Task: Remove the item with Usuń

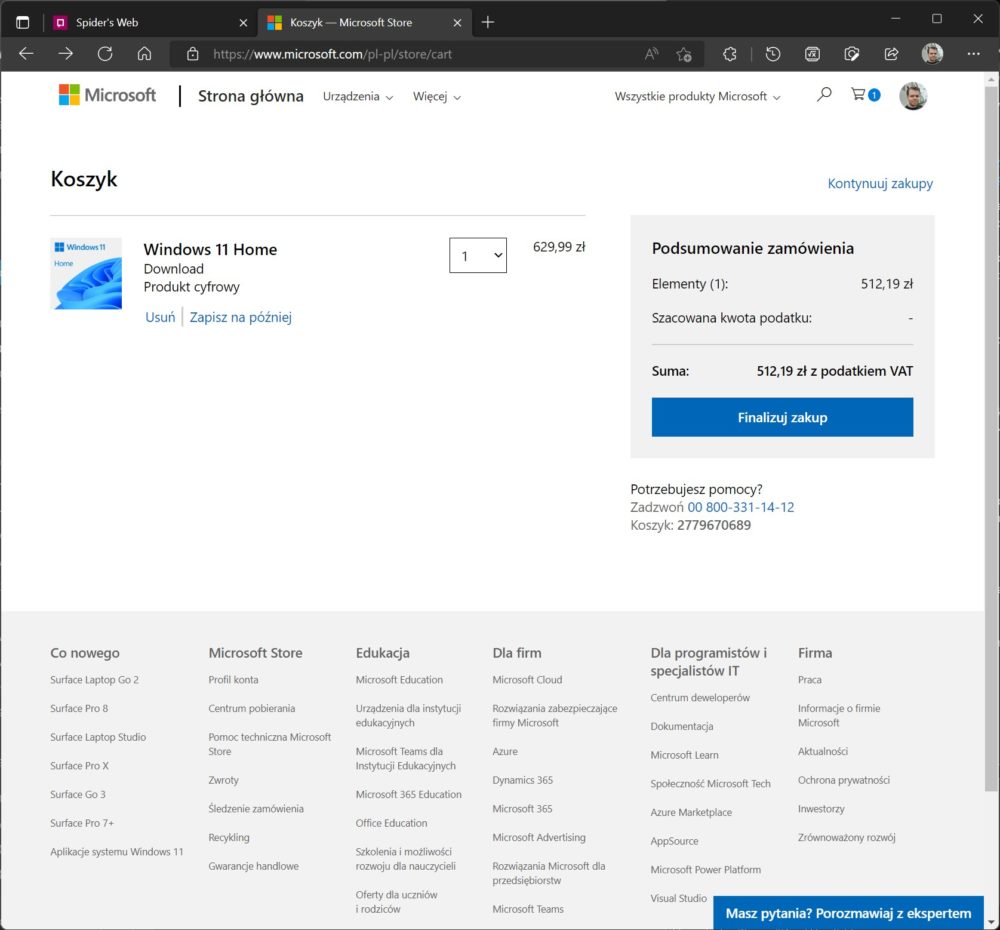Action: click(x=160, y=317)
